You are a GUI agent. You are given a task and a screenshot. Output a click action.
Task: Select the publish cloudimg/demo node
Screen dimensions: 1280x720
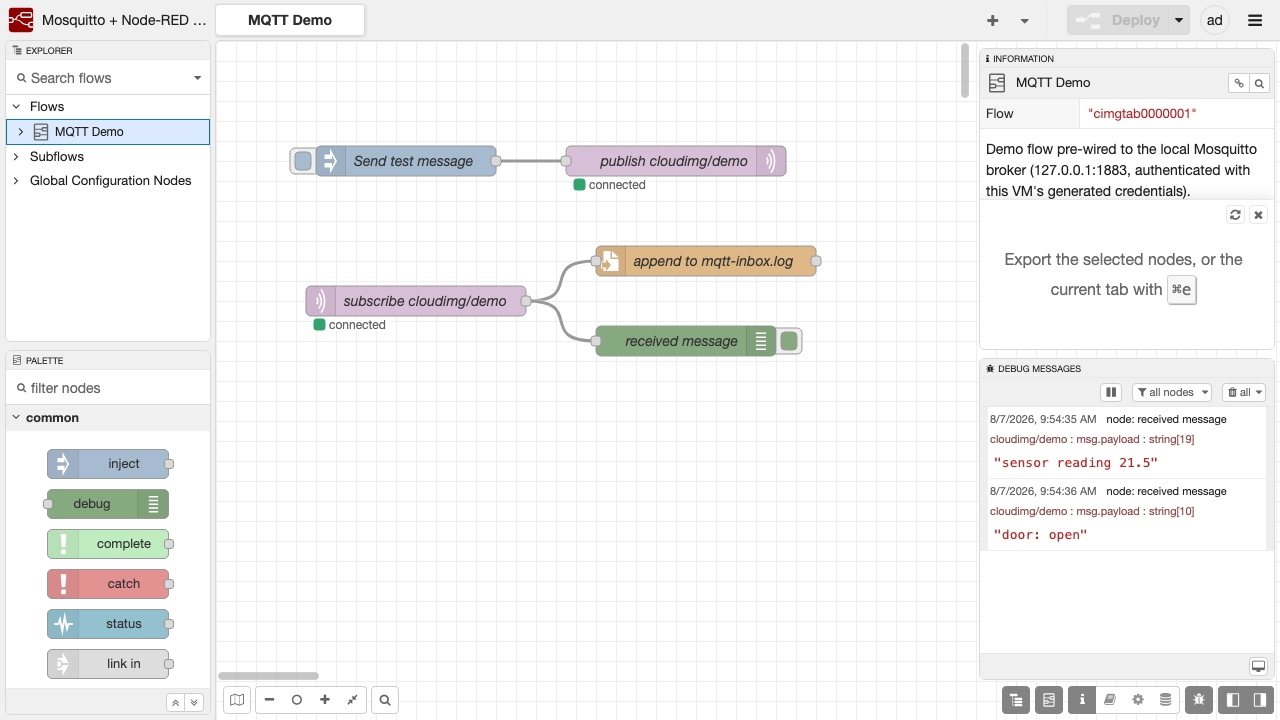(676, 161)
